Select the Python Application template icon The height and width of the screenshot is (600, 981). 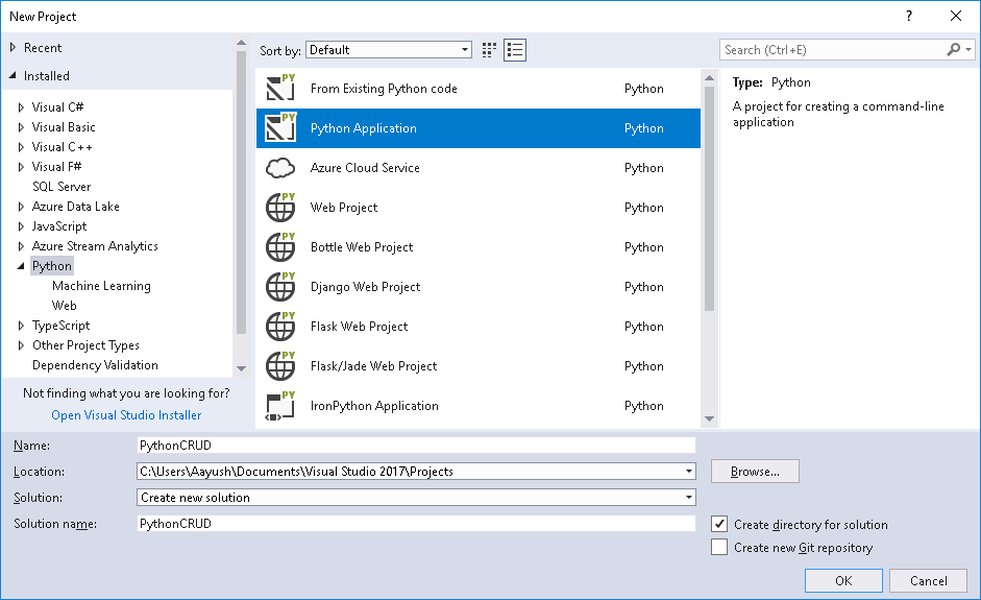point(280,128)
